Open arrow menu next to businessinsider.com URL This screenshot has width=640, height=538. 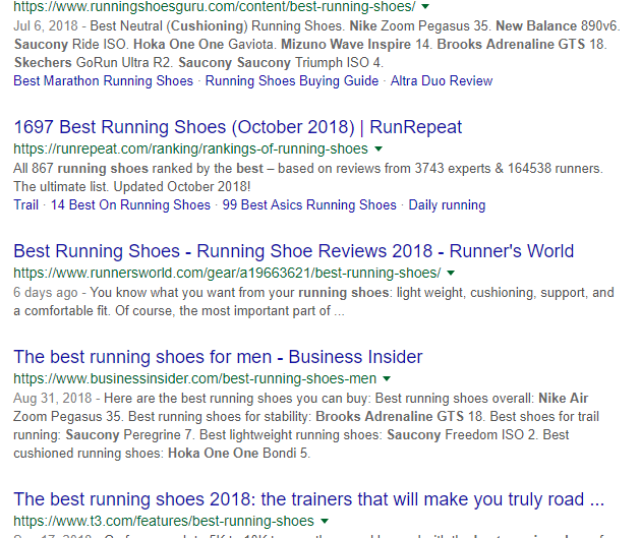tap(387, 379)
